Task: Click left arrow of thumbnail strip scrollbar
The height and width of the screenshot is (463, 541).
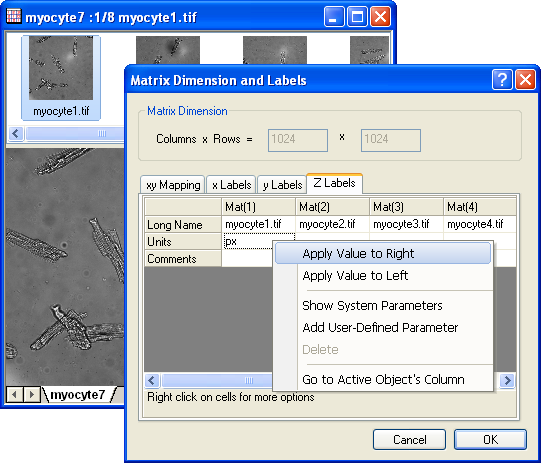Action: pos(16,133)
